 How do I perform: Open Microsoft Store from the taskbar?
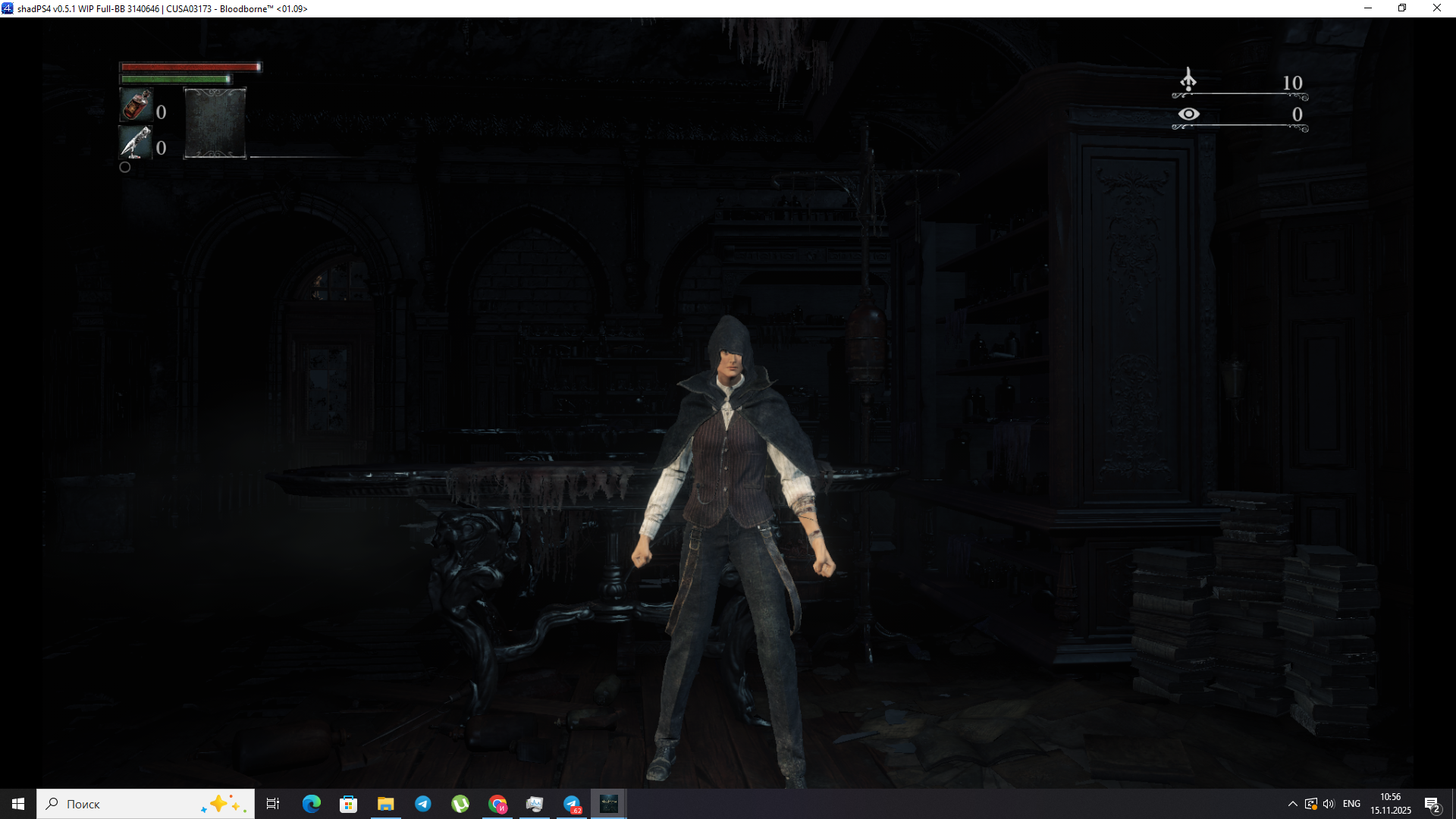(x=348, y=804)
